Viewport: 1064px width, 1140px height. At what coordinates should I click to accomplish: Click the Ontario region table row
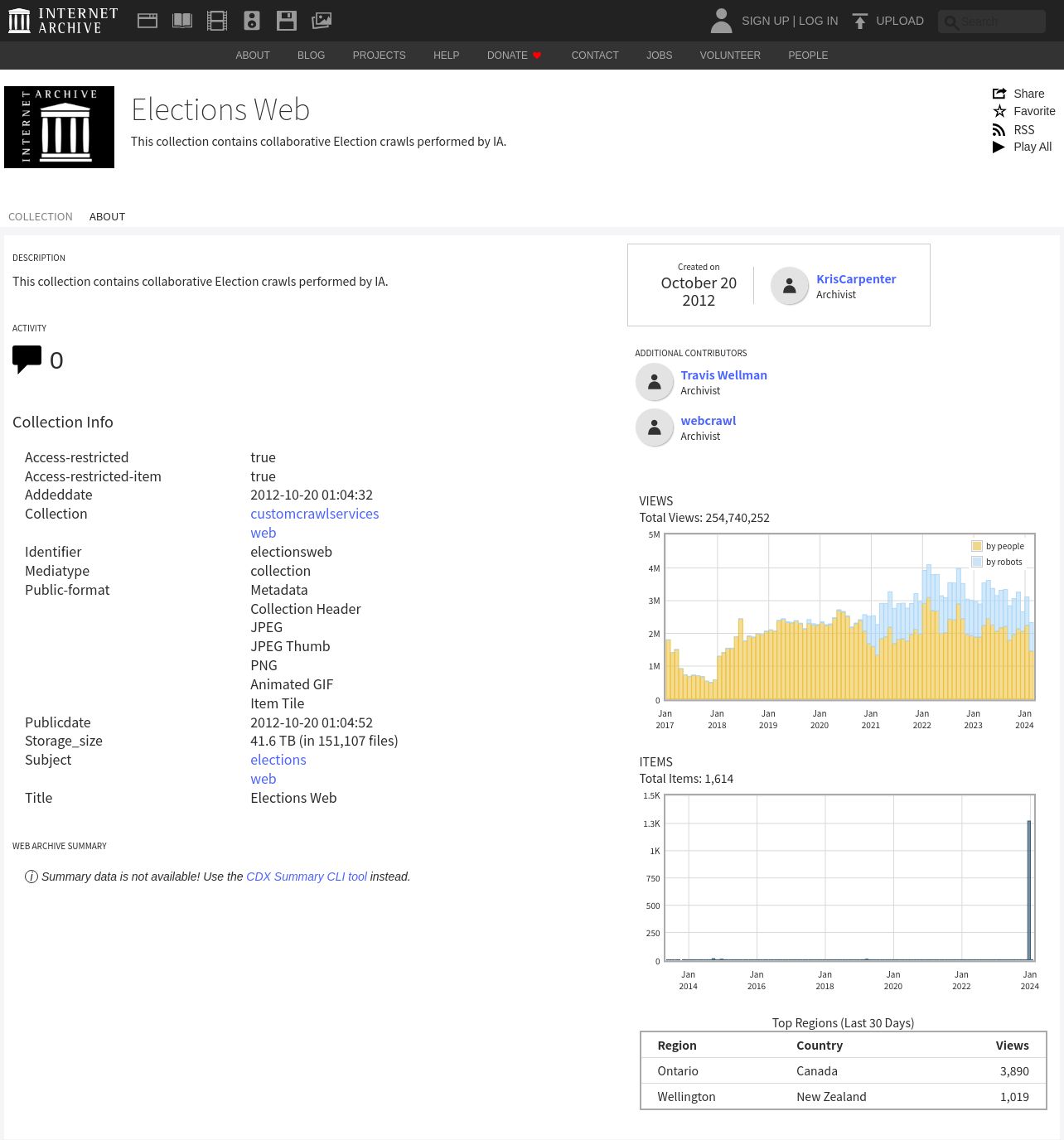[x=843, y=1071]
